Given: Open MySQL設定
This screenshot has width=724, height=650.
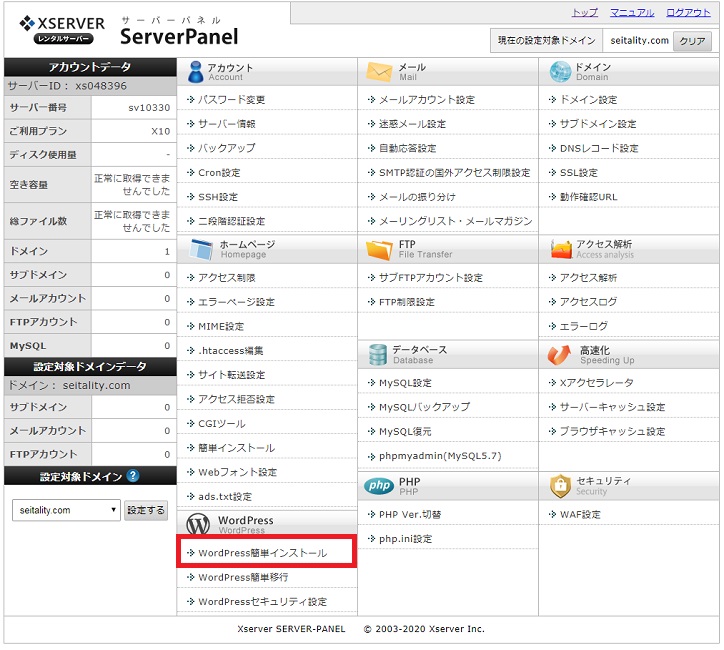Looking at the screenshot, I should pos(405,383).
